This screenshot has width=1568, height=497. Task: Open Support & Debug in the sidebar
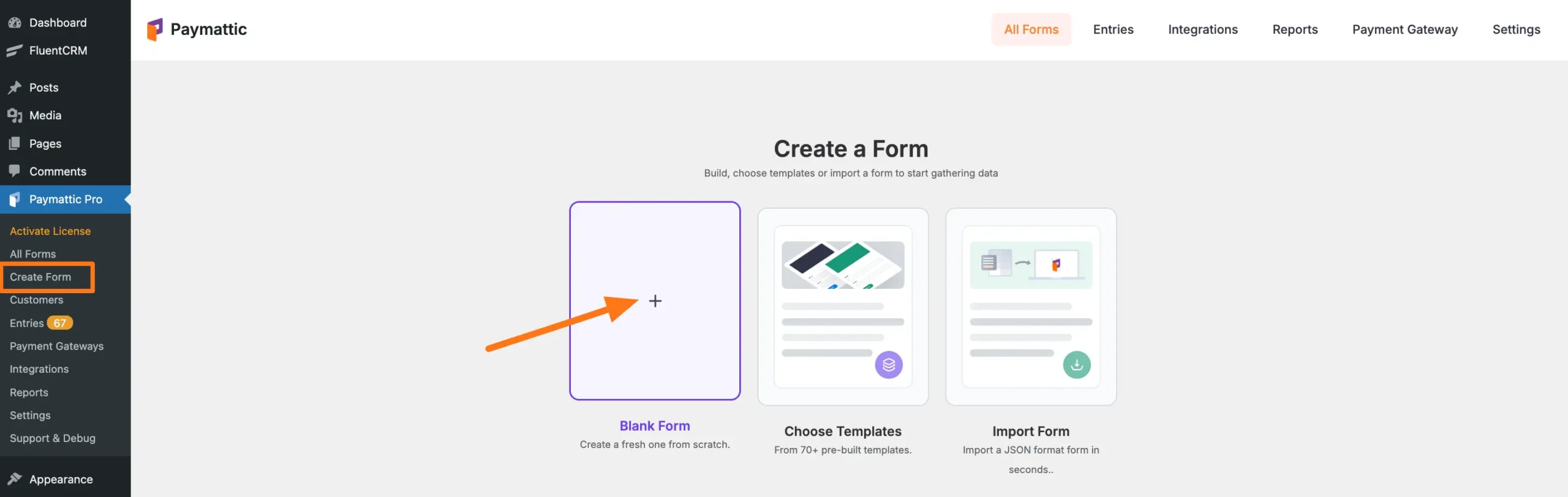(52, 438)
